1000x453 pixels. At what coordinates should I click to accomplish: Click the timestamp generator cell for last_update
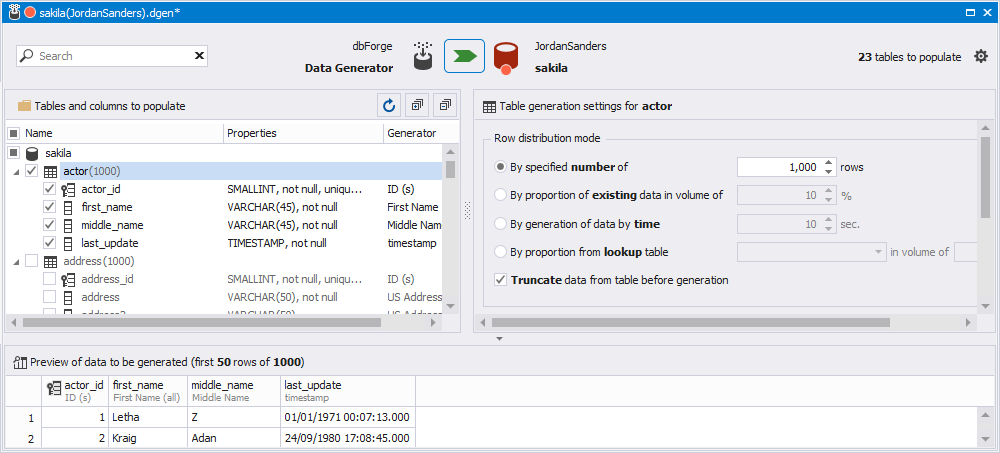414,243
